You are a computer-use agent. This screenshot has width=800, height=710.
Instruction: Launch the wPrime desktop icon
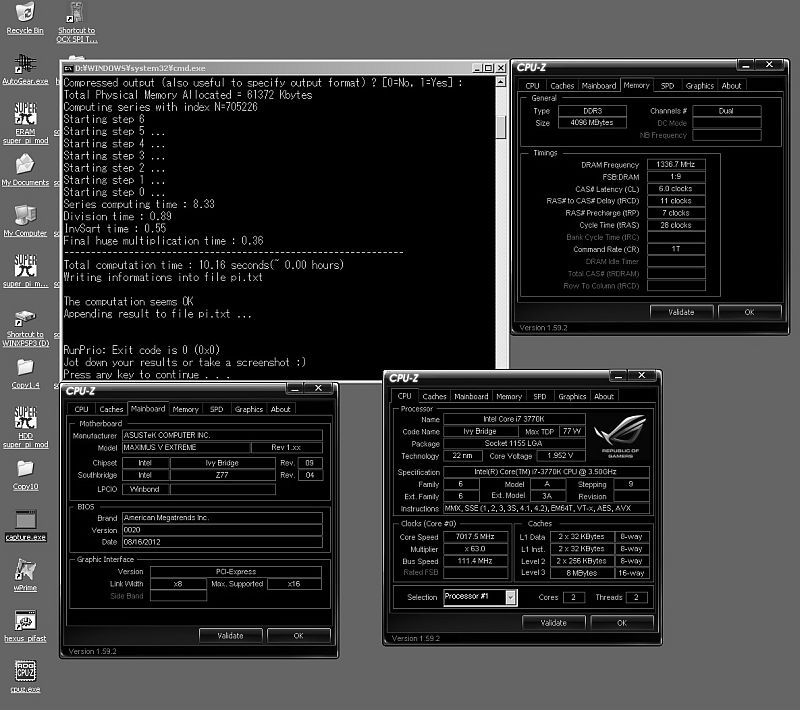[25, 575]
